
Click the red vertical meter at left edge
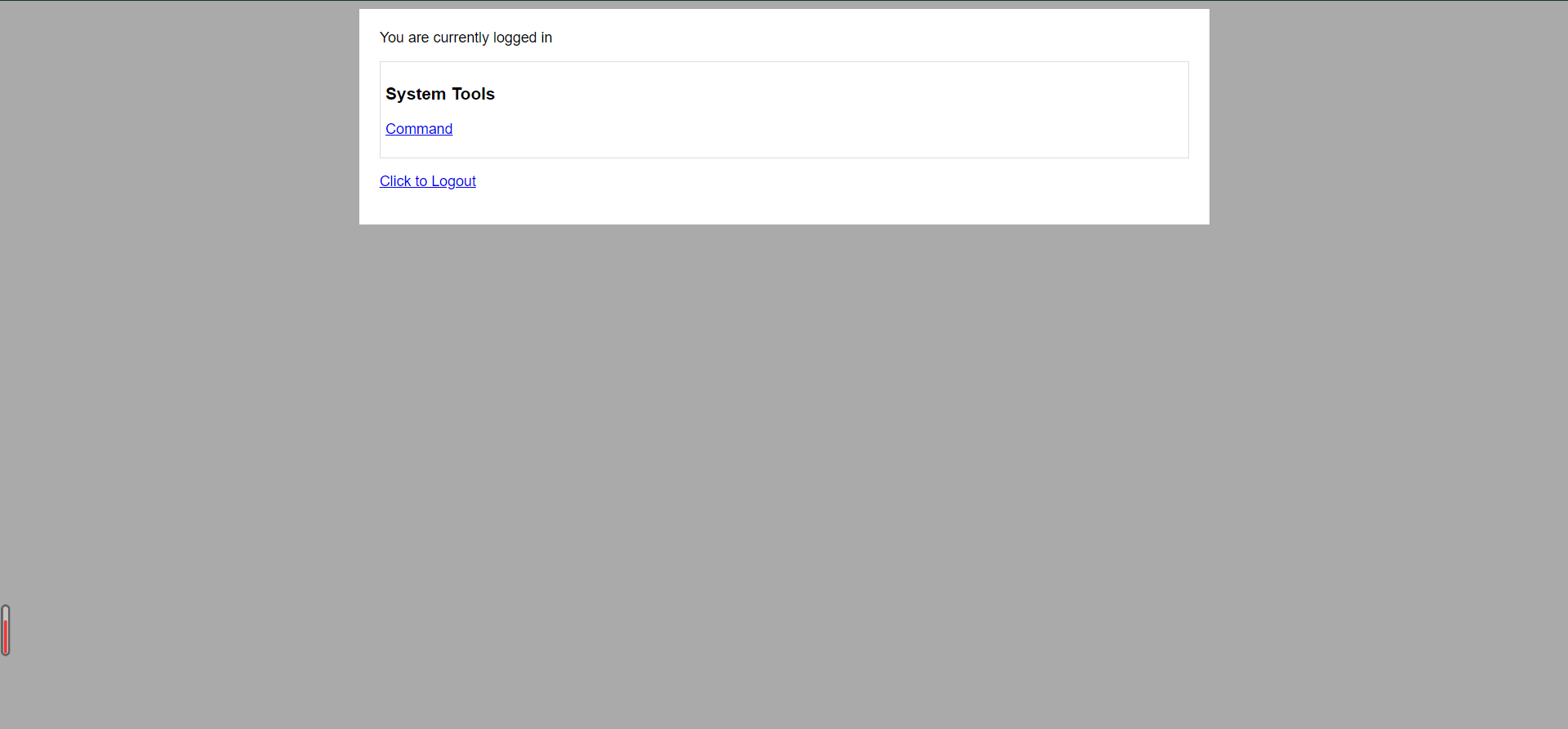(6, 630)
